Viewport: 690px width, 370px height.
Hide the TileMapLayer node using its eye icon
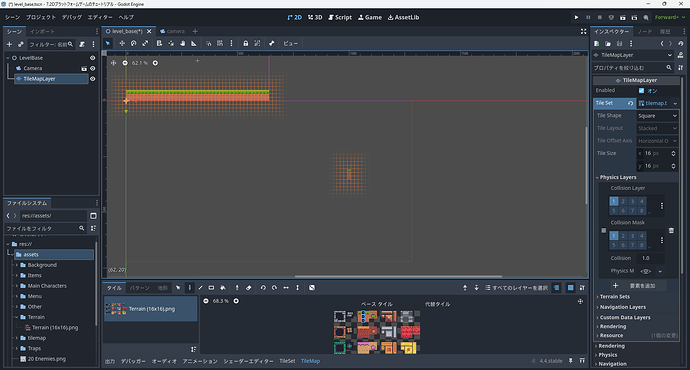point(92,79)
